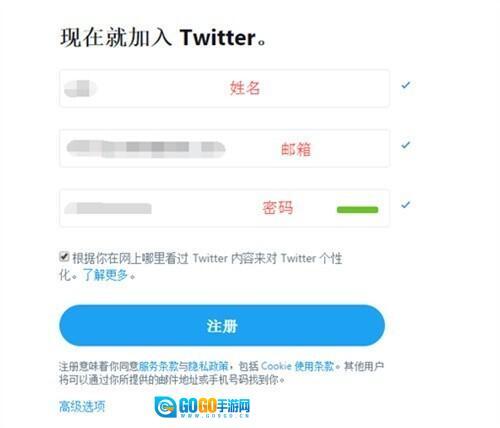Open the 了解更多 learn more link
The height and width of the screenshot is (428, 500).
pos(105,275)
